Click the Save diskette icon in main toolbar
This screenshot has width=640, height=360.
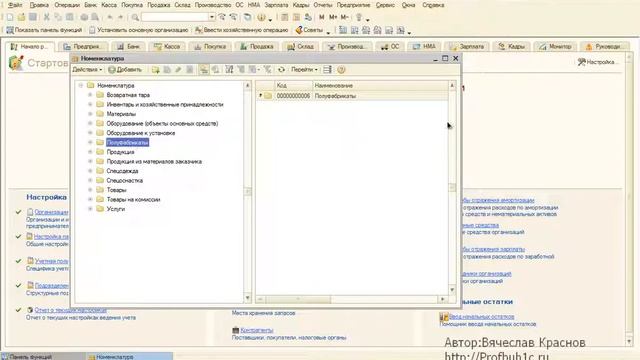pos(33,17)
